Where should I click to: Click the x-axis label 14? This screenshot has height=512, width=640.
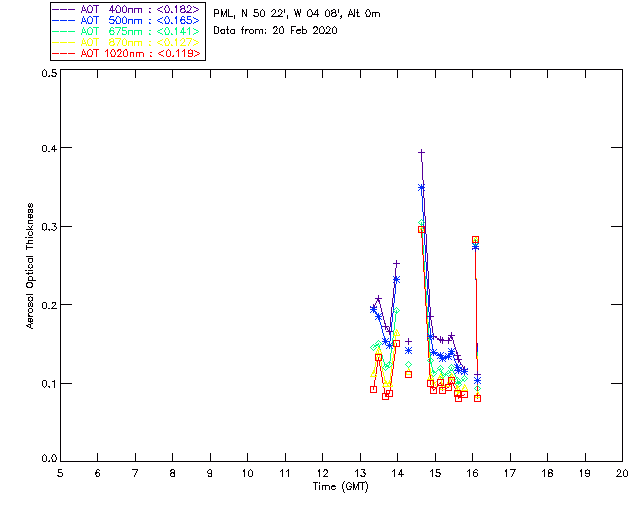click(x=398, y=474)
